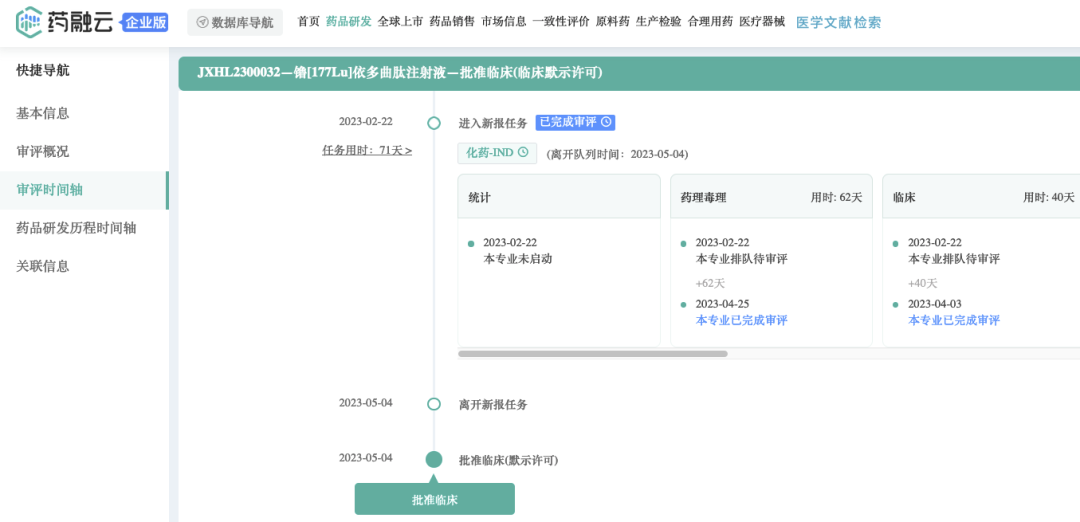Click the horizontal scrollbar under review cards
This screenshot has width=1080, height=522.
click(x=579, y=354)
